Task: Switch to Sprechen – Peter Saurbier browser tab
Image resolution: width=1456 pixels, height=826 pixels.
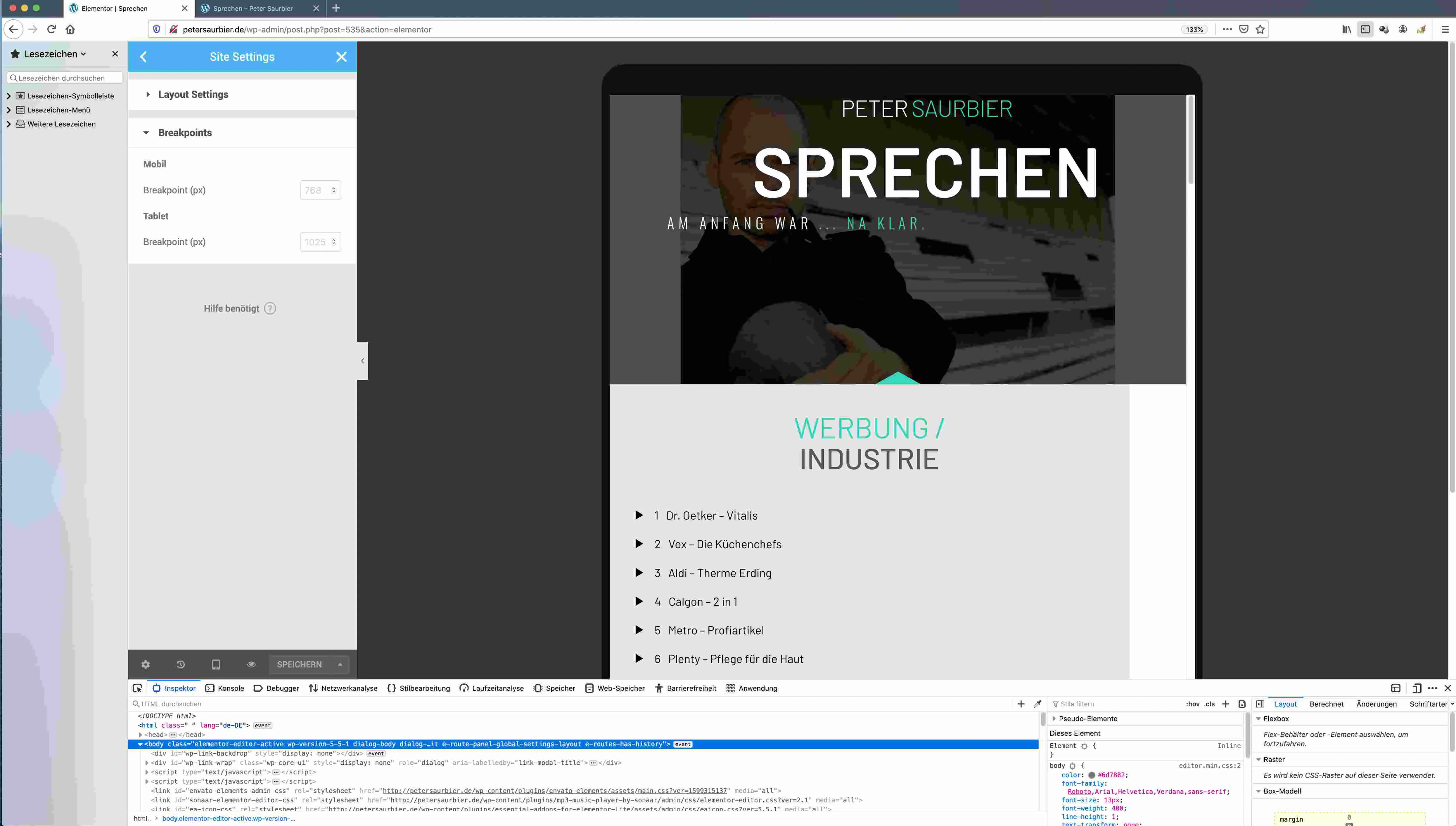Action: point(253,8)
